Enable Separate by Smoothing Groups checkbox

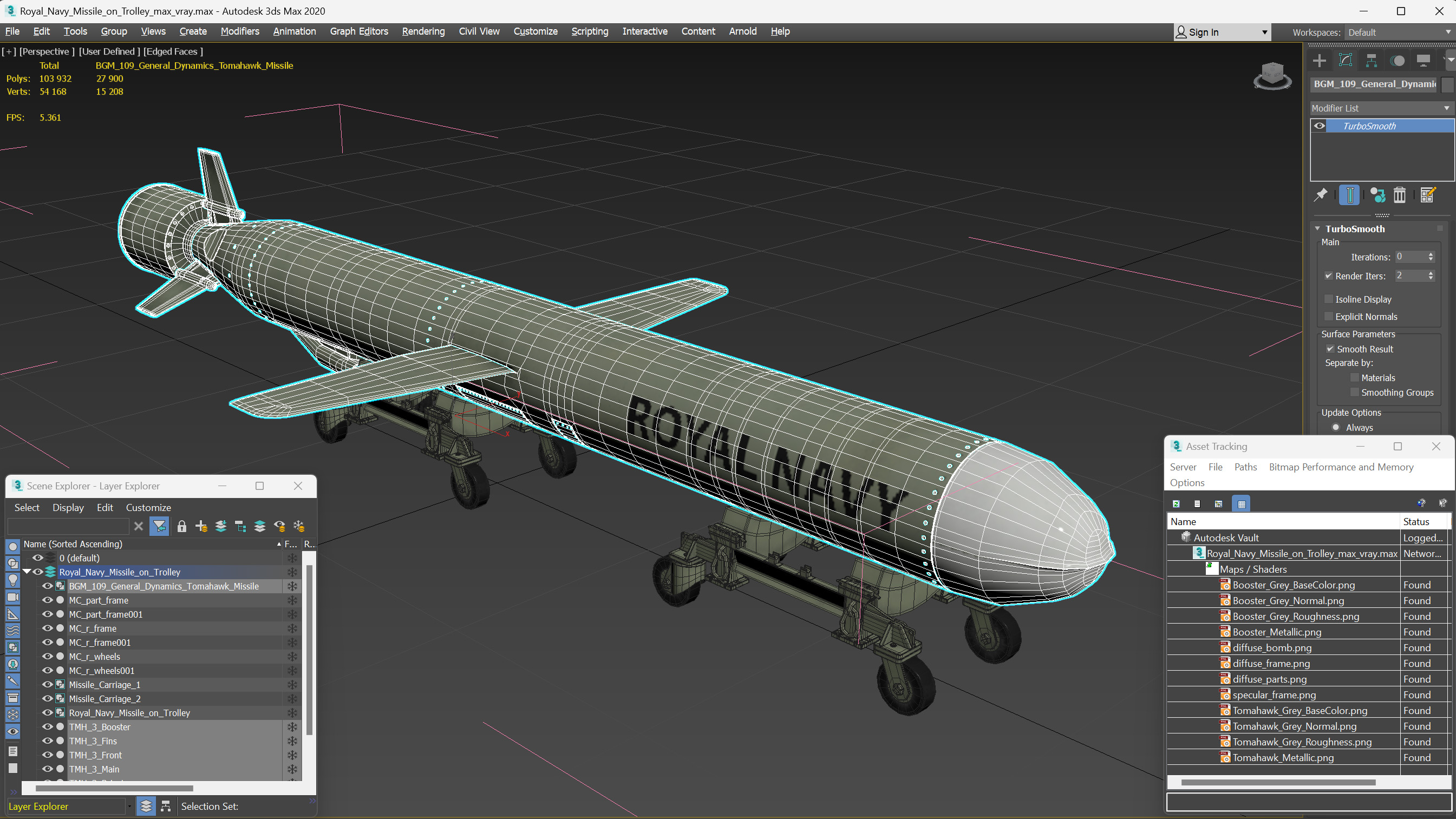click(x=1354, y=392)
